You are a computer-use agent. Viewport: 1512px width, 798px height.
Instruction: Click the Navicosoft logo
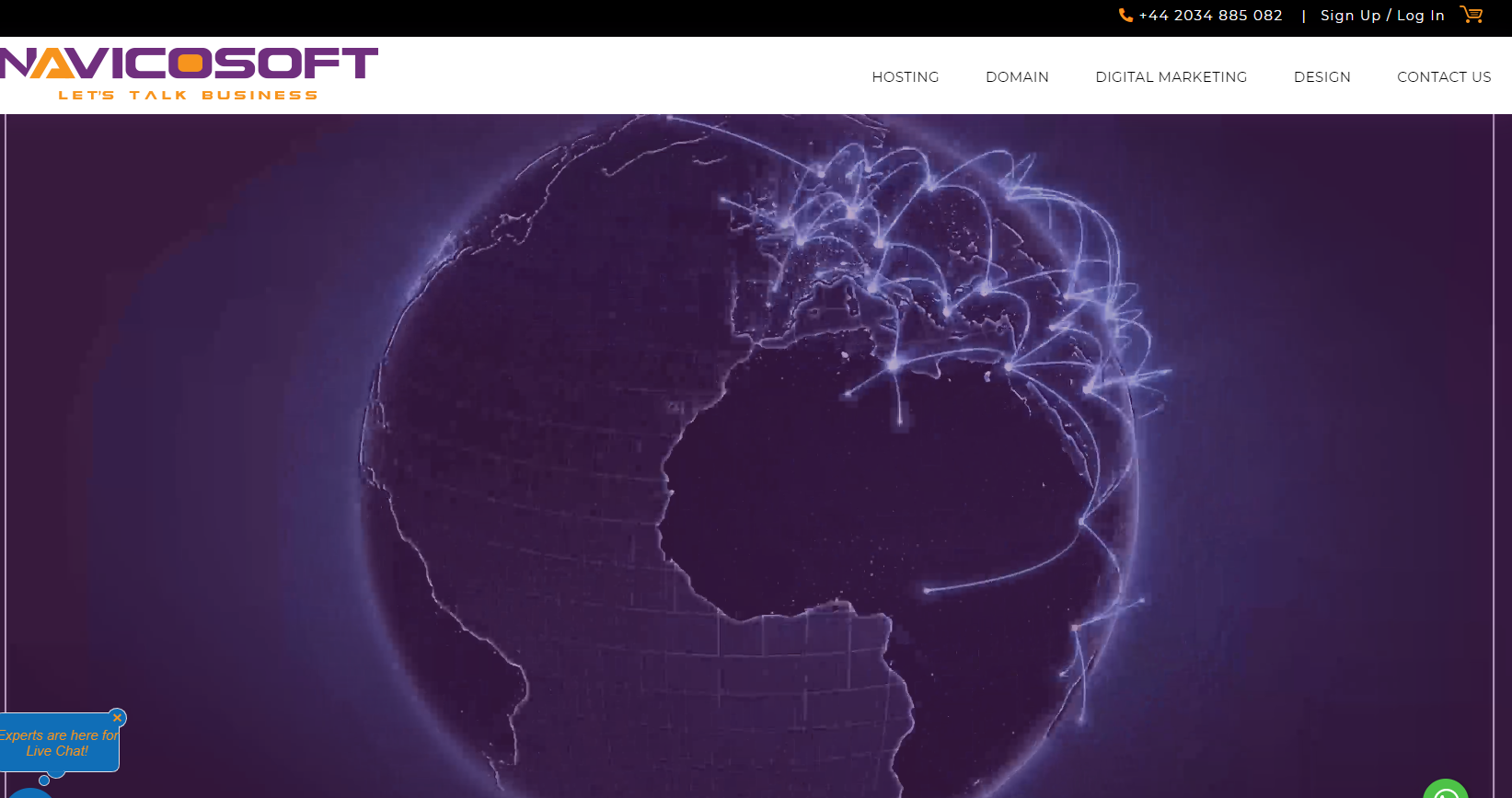(189, 74)
